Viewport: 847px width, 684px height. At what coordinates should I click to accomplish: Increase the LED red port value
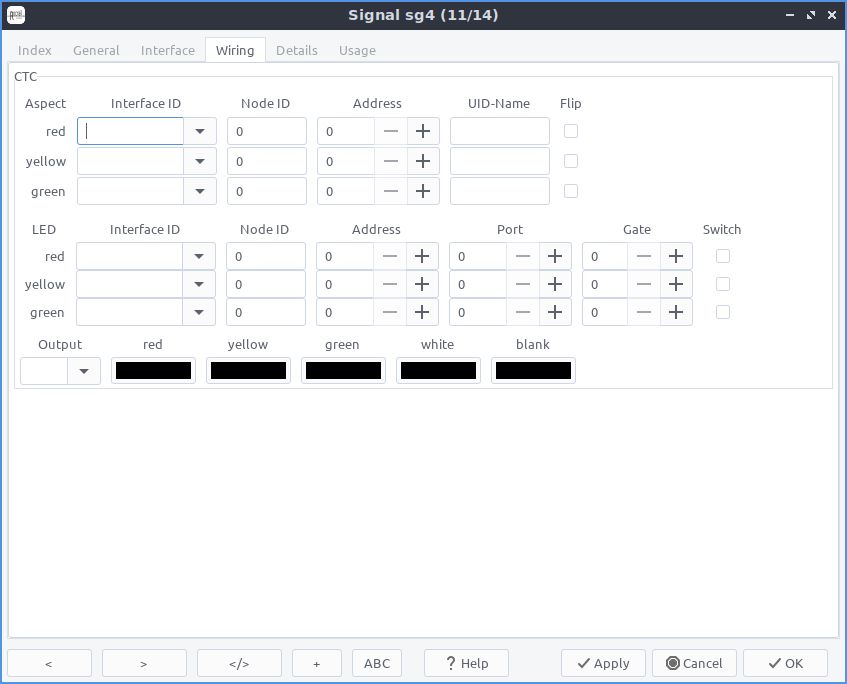[x=555, y=257]
